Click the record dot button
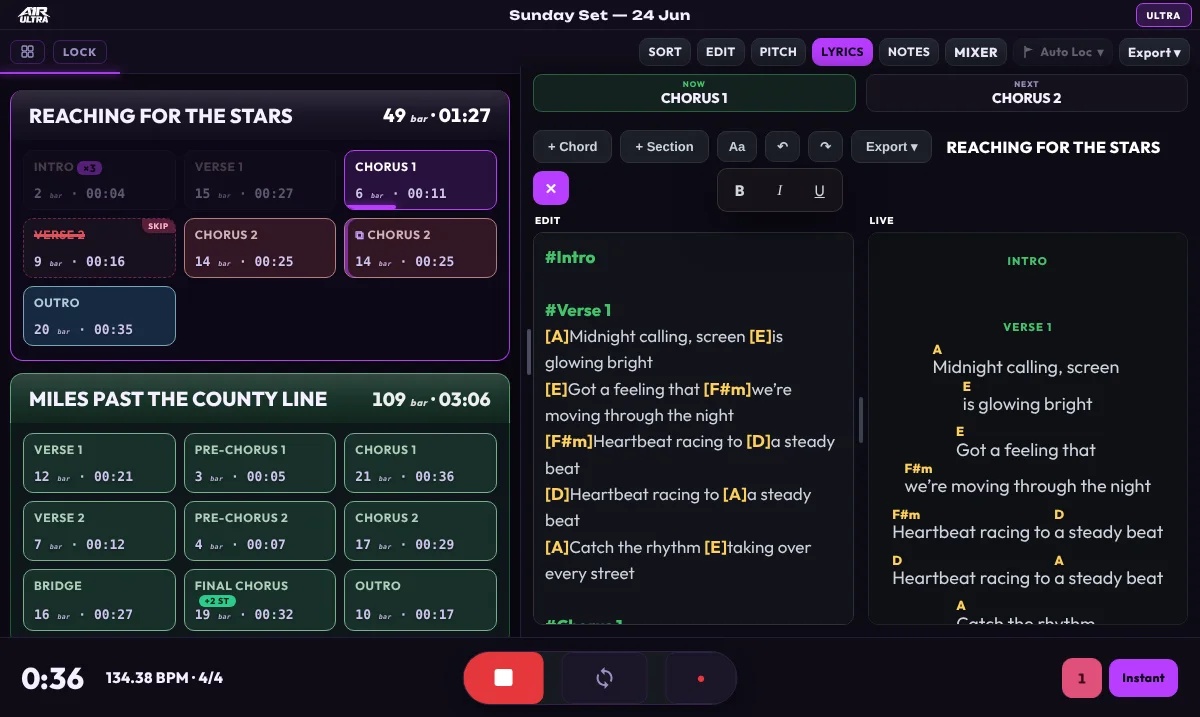1200x717 pixels. [x=700, y=678]
